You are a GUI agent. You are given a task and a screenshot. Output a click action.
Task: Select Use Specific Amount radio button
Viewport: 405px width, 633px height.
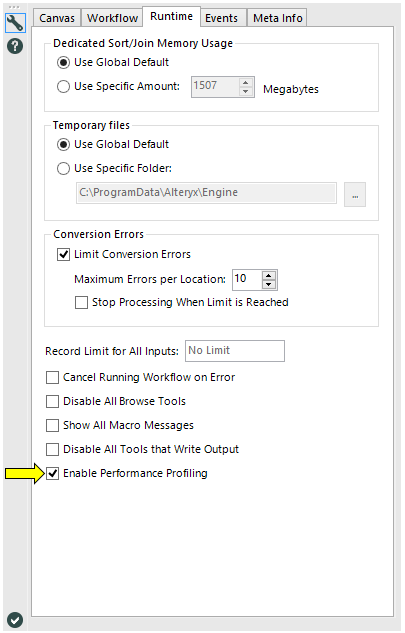[x=63, y=86]
